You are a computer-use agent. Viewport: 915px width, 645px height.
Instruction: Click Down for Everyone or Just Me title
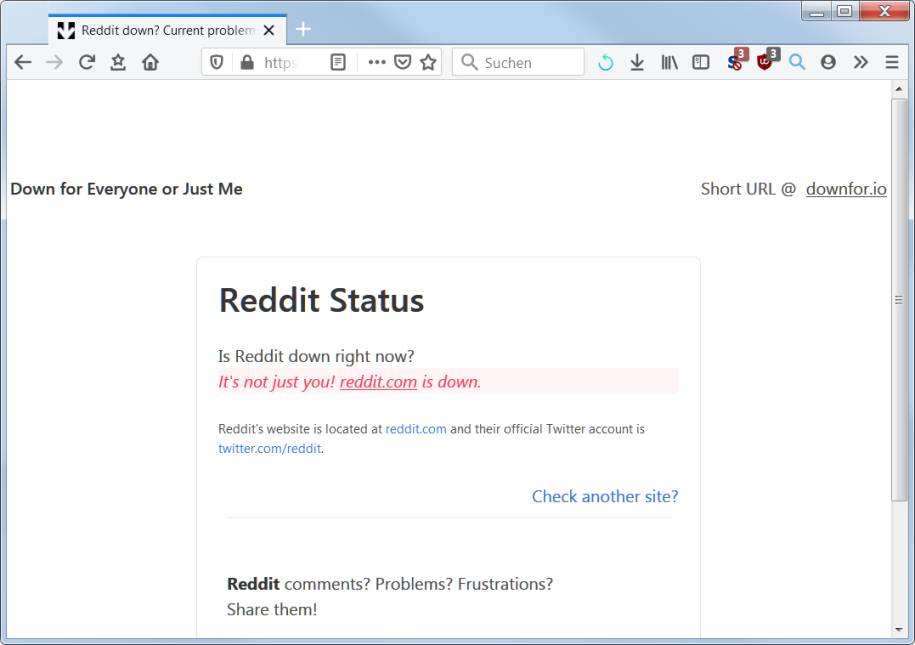(x=127, y=189)
